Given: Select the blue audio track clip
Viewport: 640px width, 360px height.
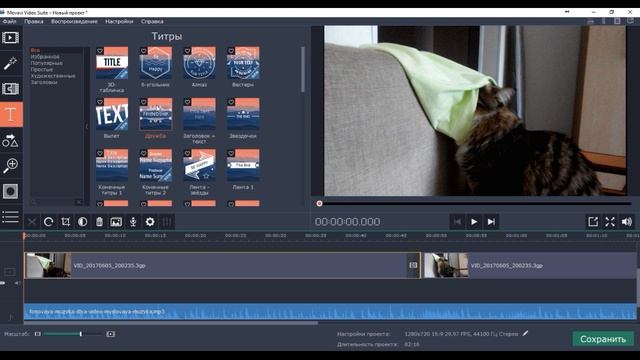Looking at the screenshot, I should coord(330,311).
